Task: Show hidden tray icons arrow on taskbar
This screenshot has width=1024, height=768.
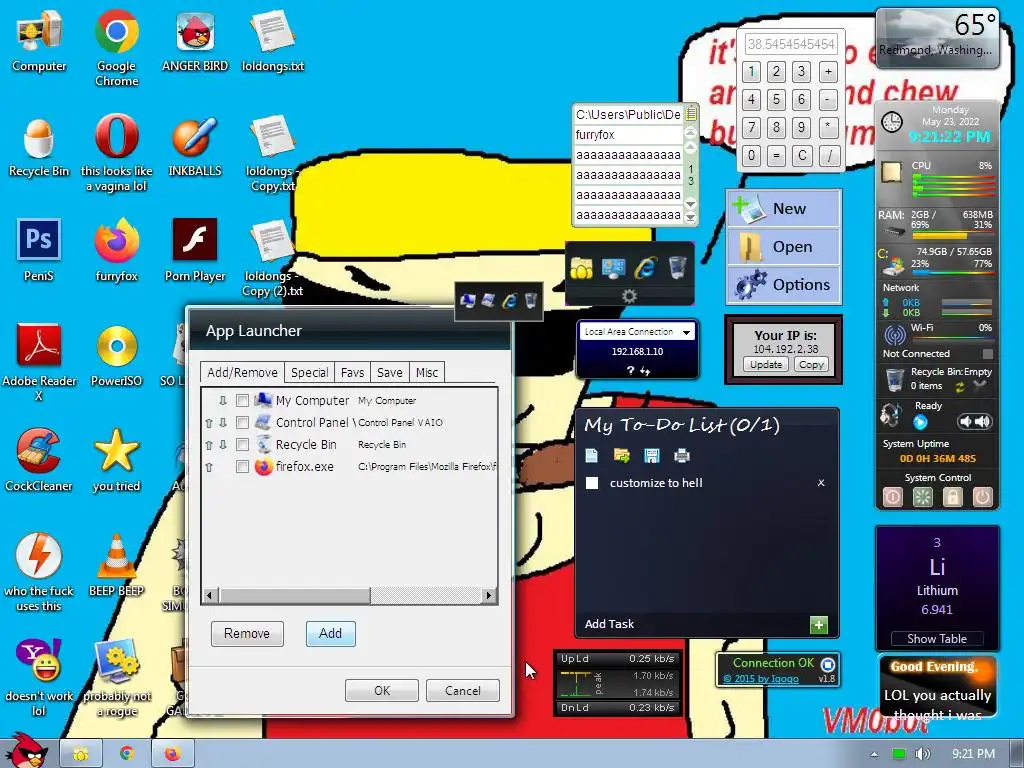Action: 874,754
